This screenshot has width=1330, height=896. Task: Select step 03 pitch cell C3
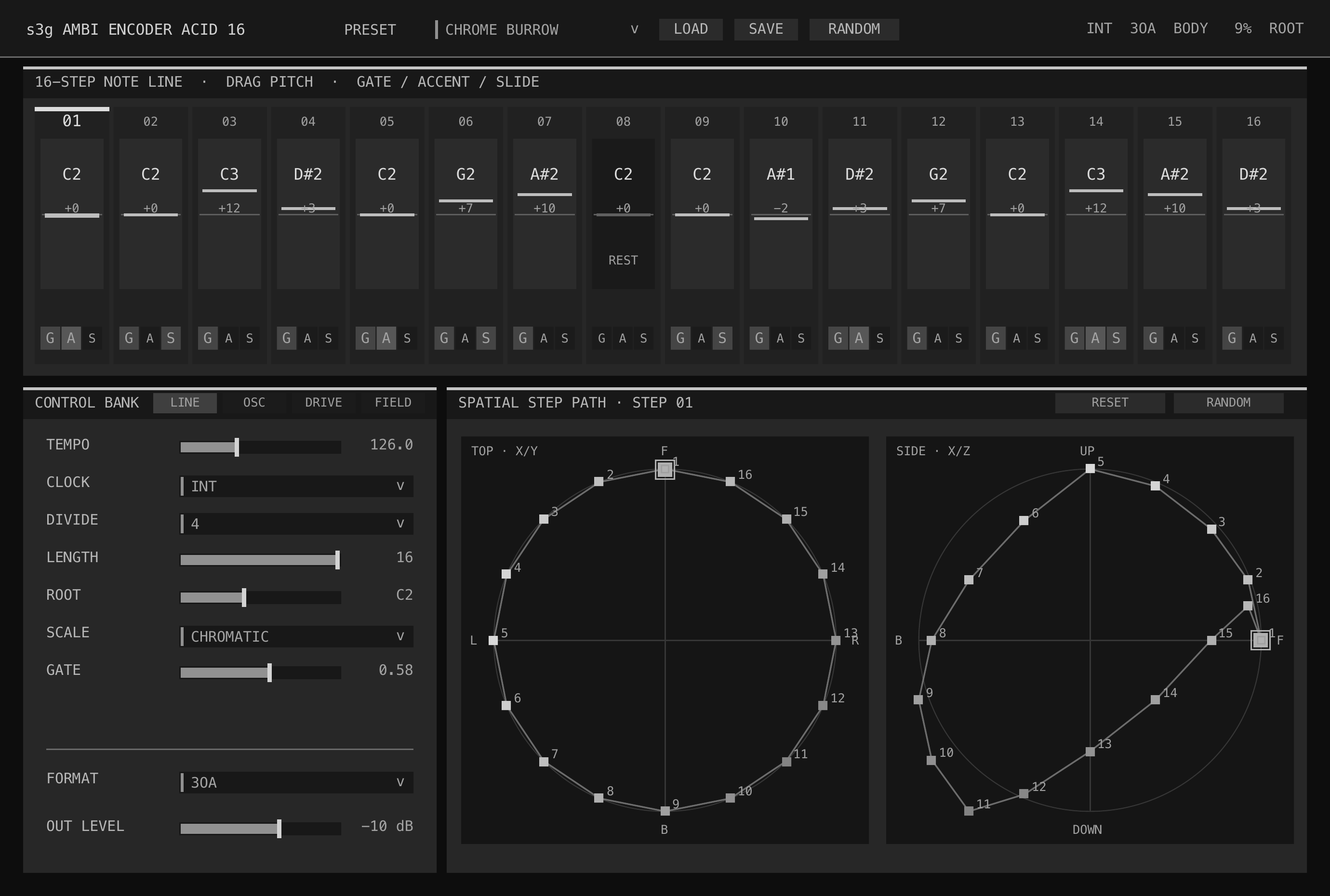229,214
